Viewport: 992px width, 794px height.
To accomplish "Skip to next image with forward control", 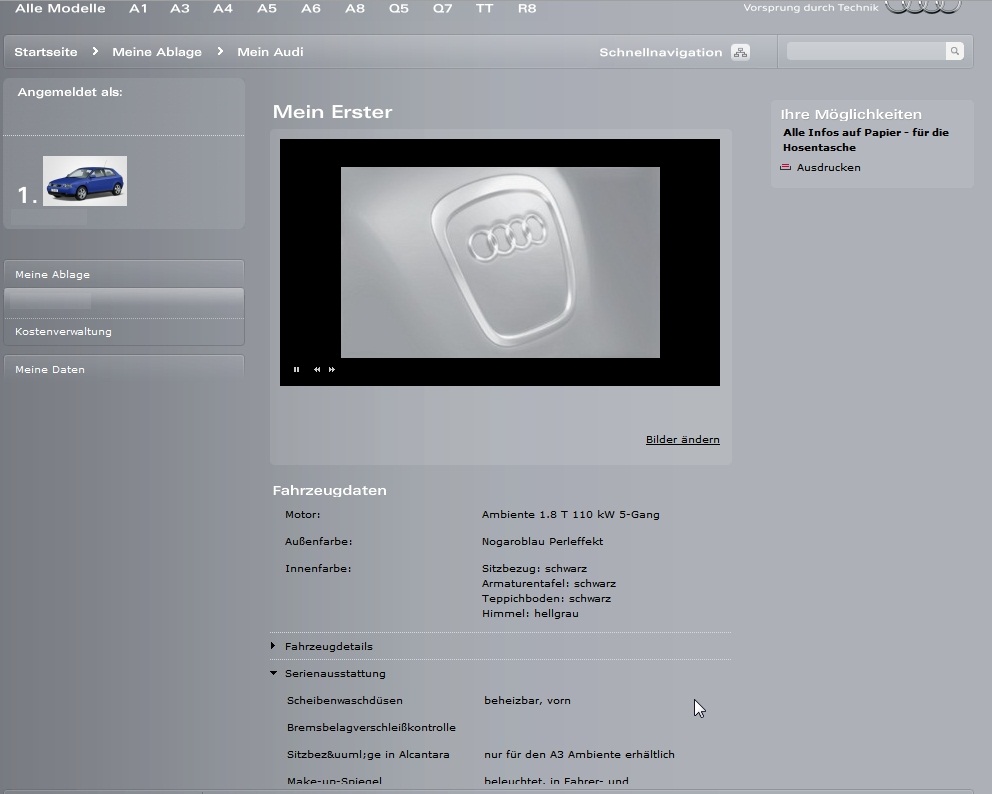I will click(332, 369).
